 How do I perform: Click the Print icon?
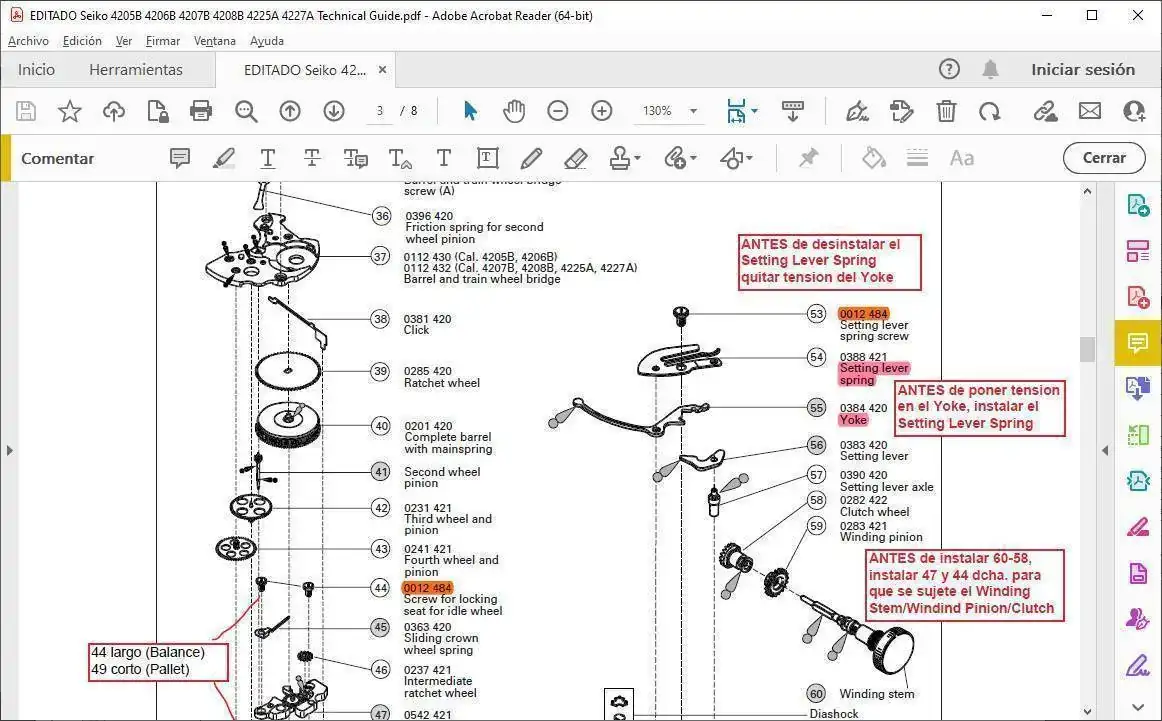[201, 111]
